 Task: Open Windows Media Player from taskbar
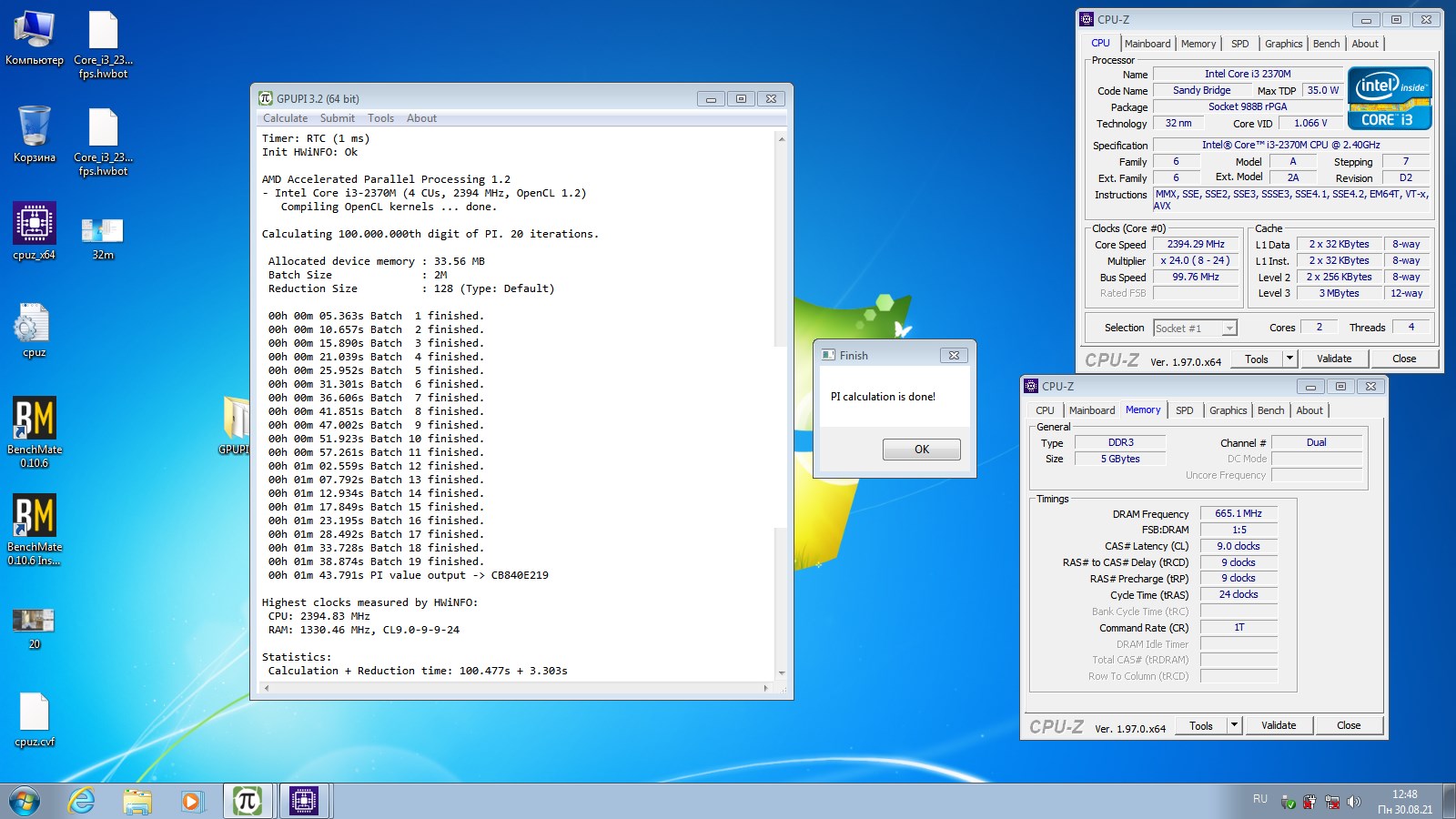click(x=191, y=802)
